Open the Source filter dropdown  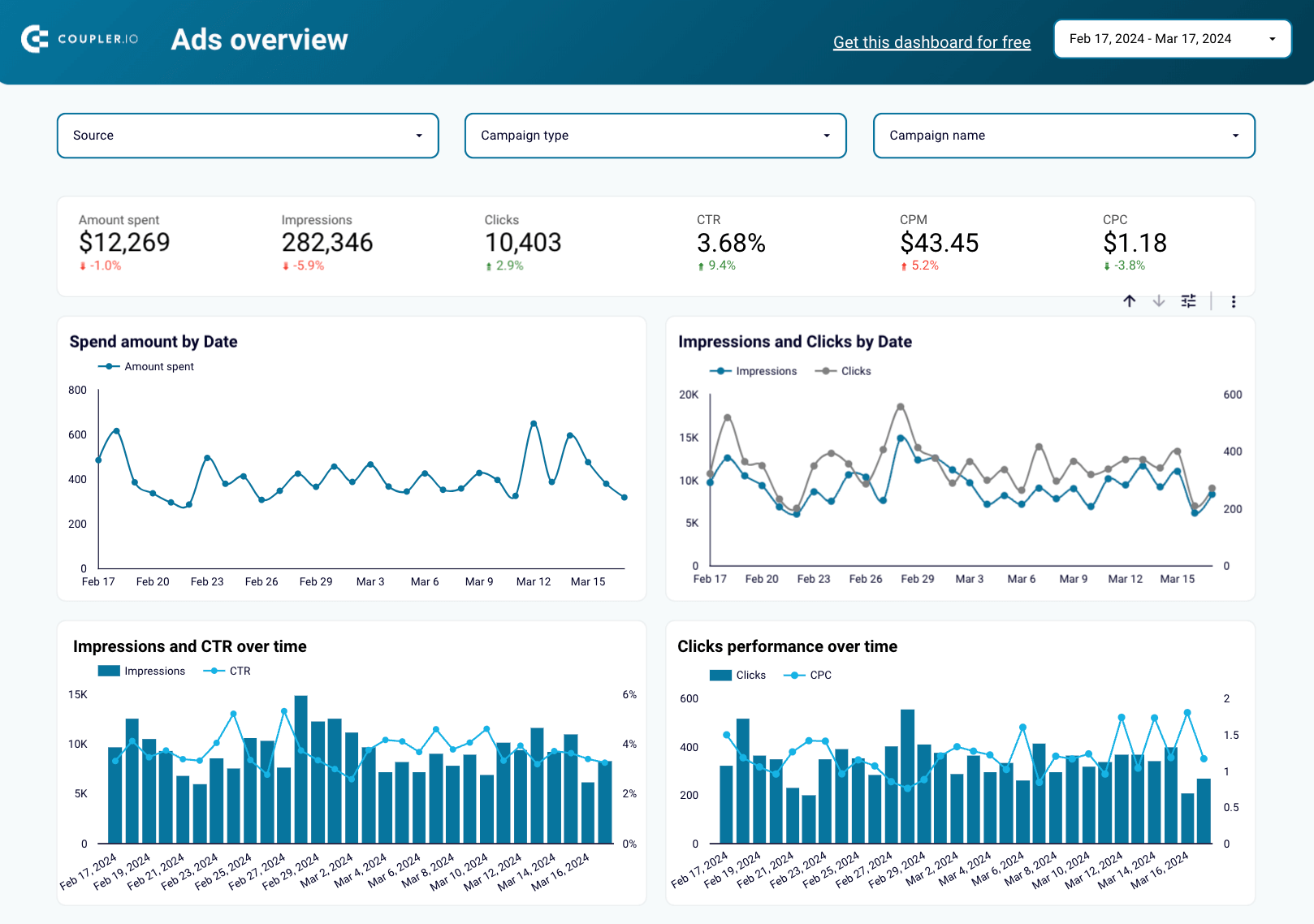pyautogui.click(x=246, y=136)
